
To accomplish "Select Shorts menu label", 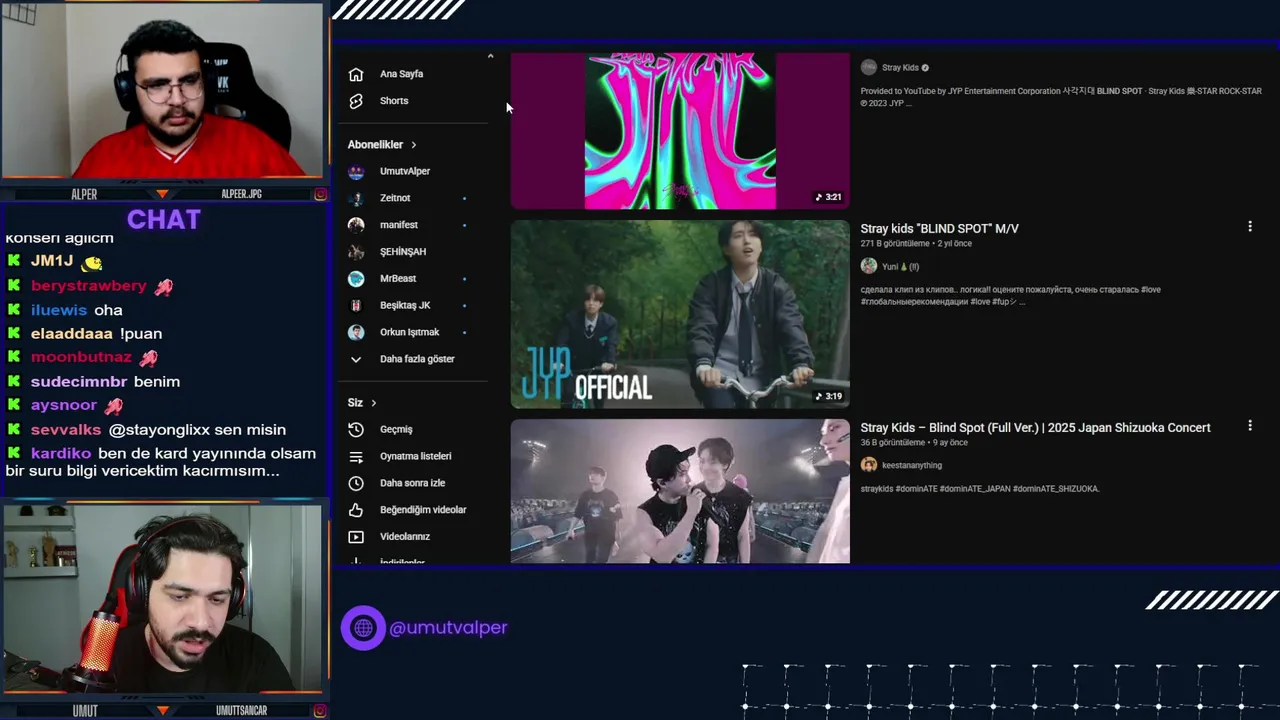I will click(394, 101).
